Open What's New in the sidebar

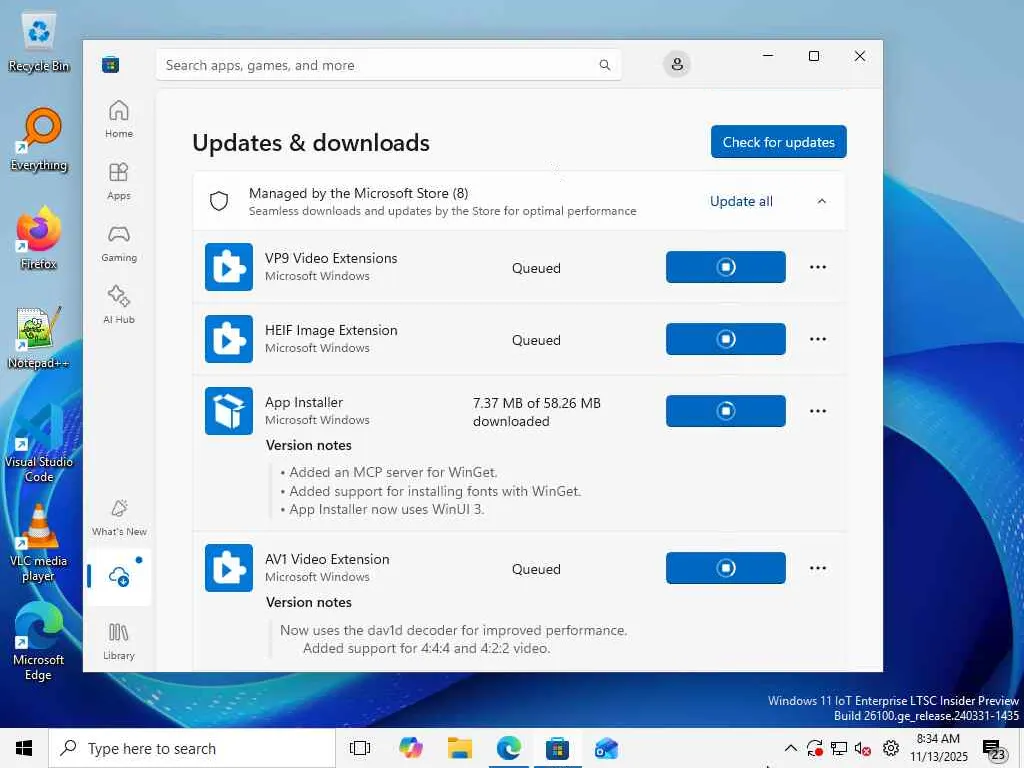119,518
